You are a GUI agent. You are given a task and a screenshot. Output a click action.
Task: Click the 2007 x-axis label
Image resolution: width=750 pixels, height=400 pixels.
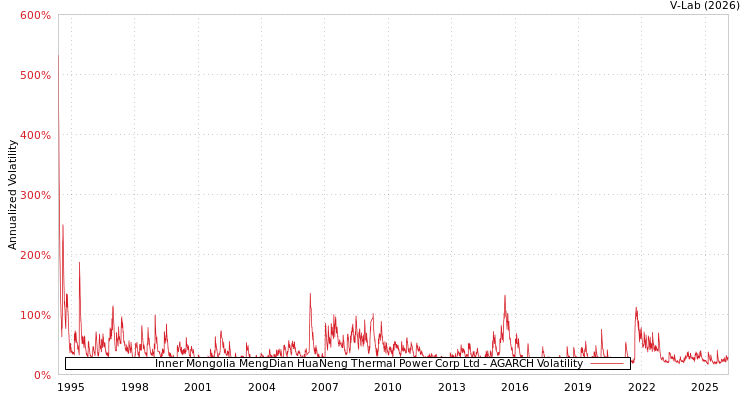click(325, 387)
